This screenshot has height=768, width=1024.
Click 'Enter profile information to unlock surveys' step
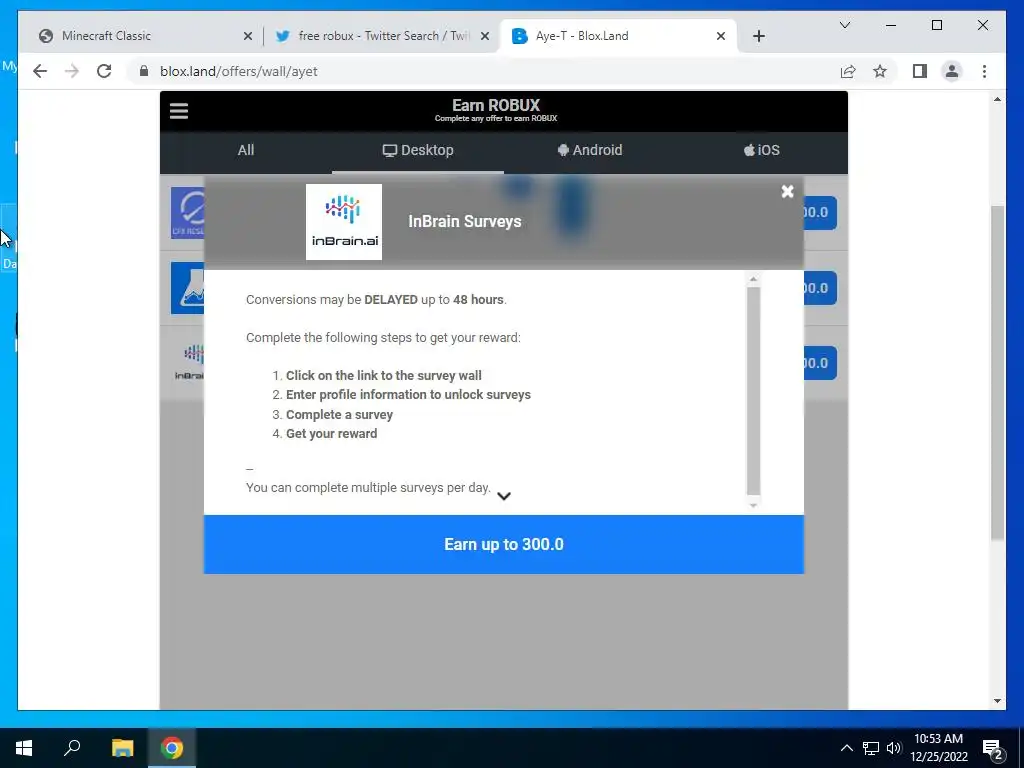coord(408,394)
